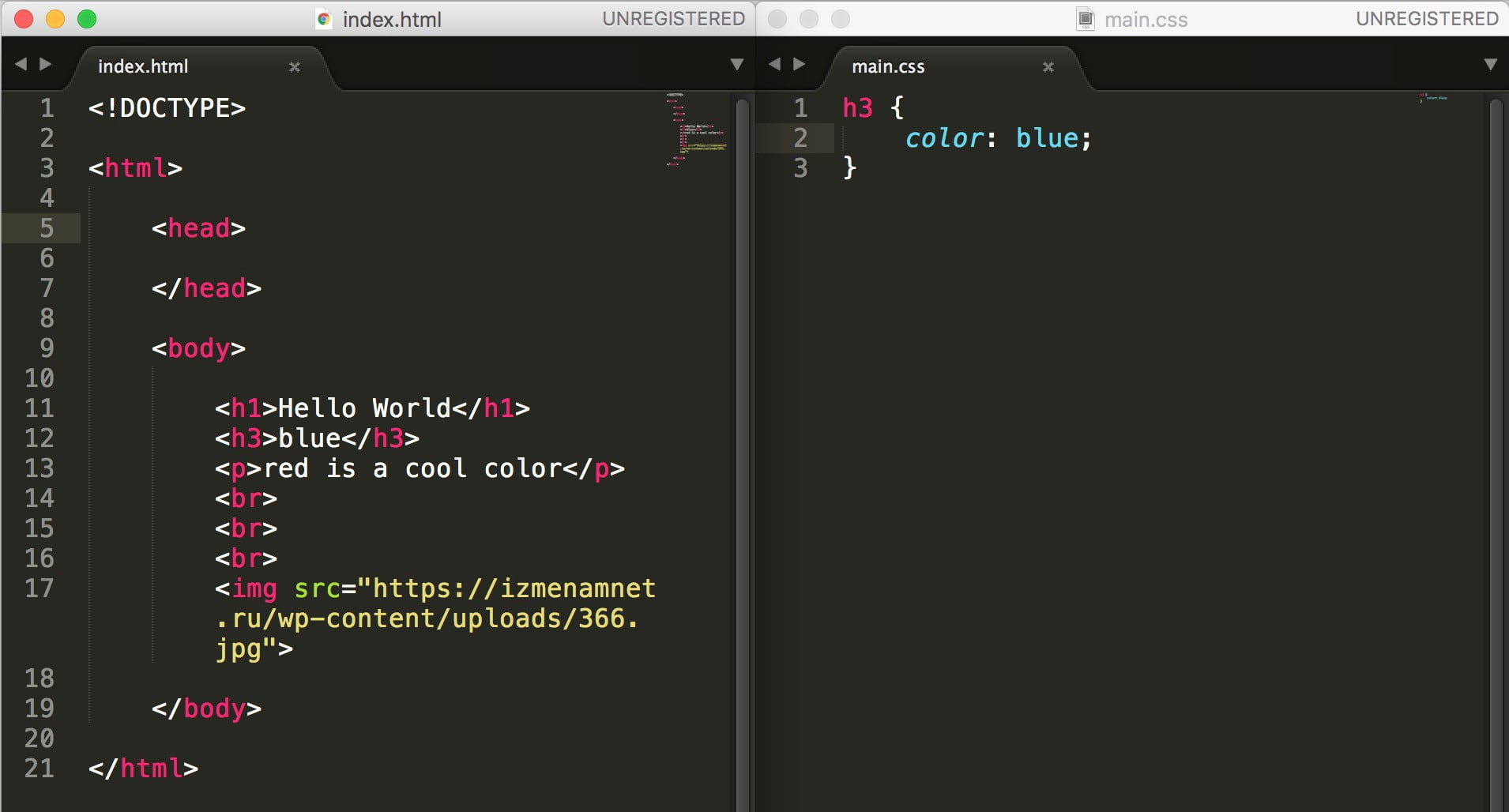The height and width of the screenshot is (812, 1509).
Task: Click the UNREGISTERED label in main.css title bar
Action: tap(1425, 18)
